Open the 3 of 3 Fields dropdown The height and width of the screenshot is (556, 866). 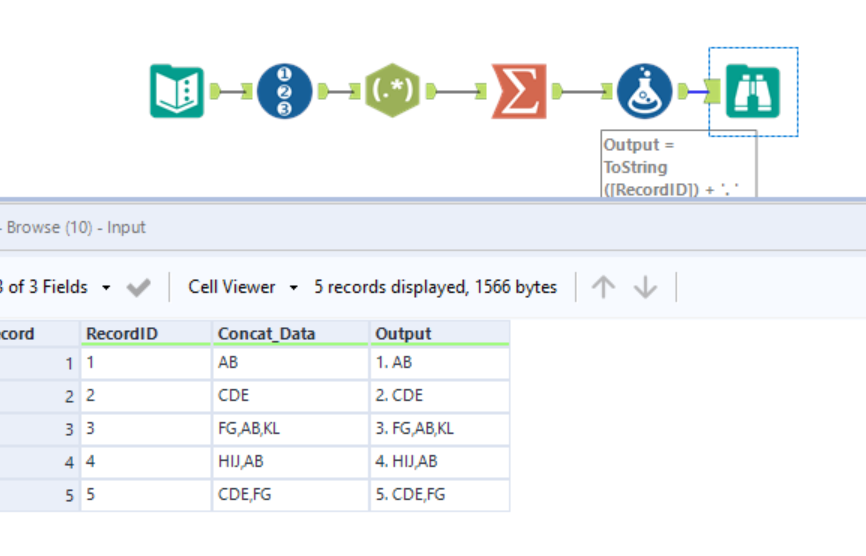point(60,288)
